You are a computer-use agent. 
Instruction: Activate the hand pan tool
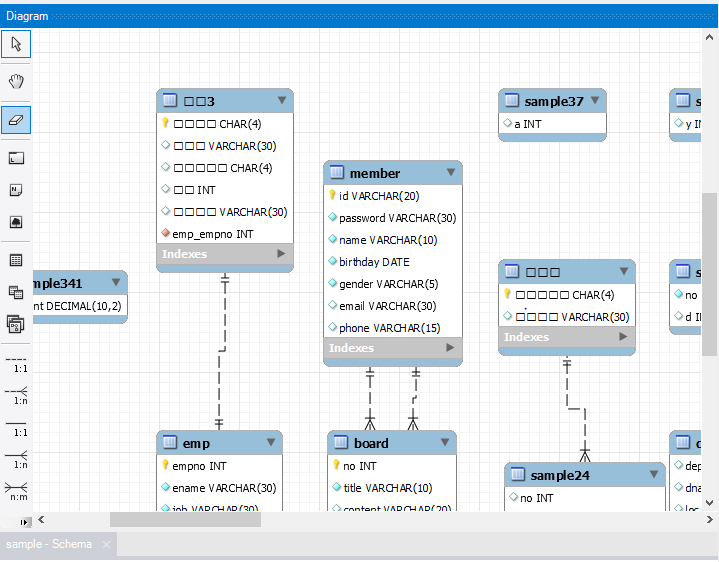[x=16, y=82]
